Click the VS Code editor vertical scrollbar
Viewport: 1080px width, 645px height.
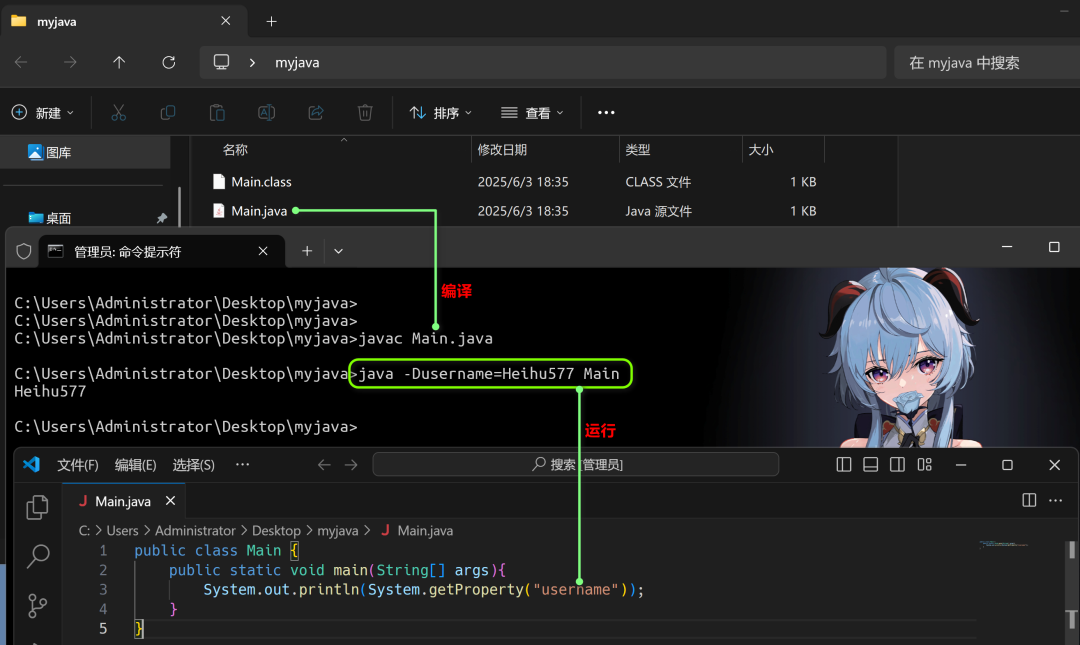[1072, 584]
